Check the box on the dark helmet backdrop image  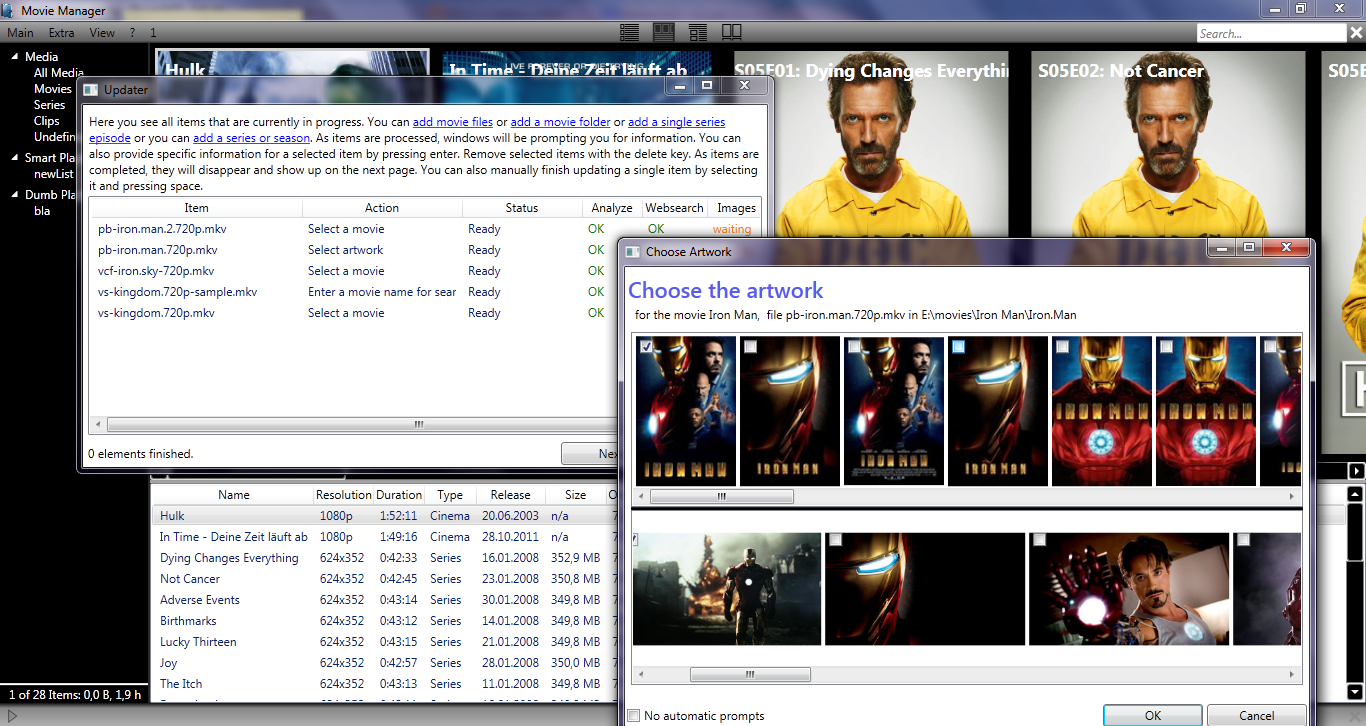pyautogui.click(x=836, y=540)
